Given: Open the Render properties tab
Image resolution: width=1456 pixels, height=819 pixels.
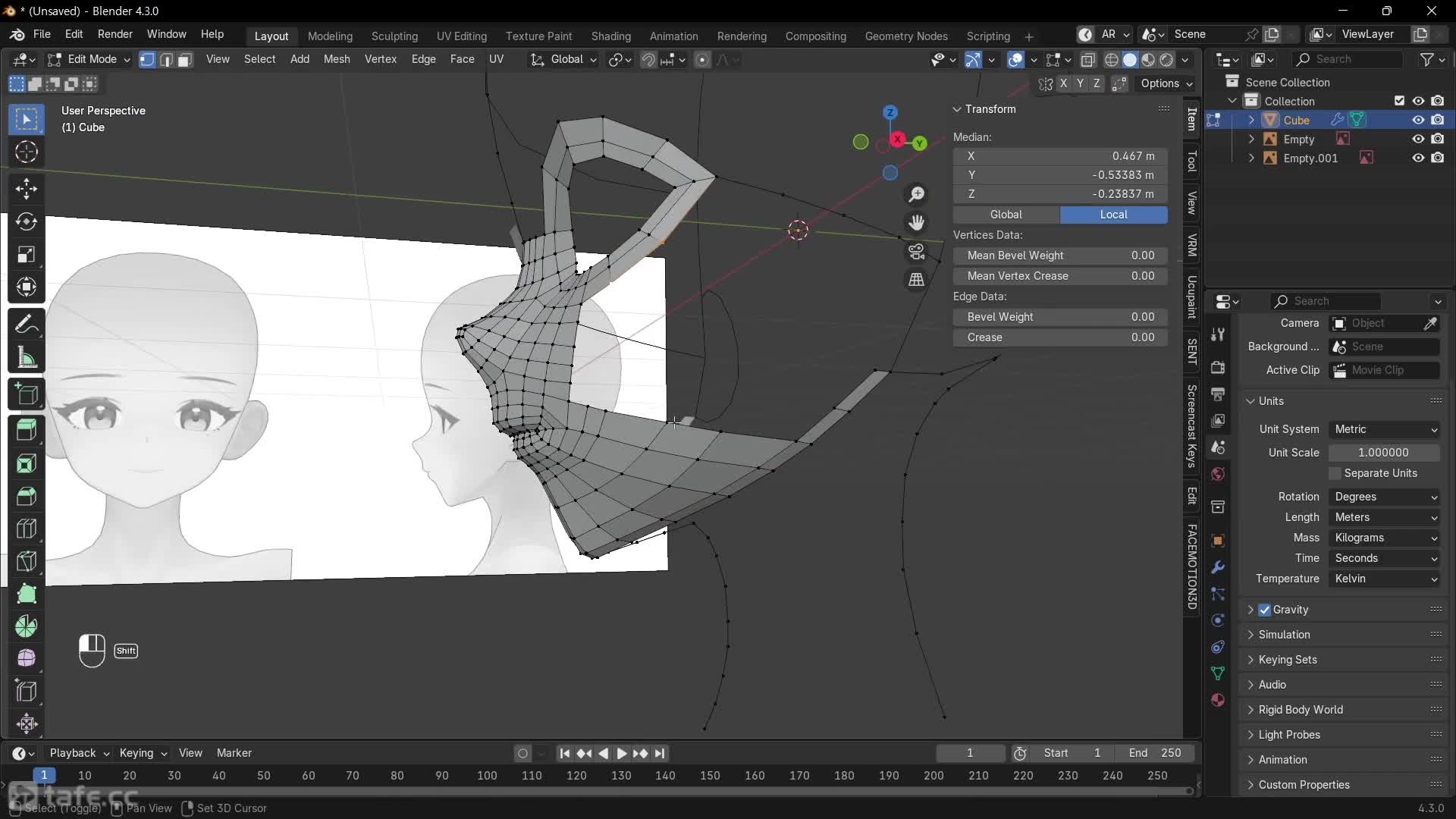Looking at the screenshot, I should [1219, 367].
